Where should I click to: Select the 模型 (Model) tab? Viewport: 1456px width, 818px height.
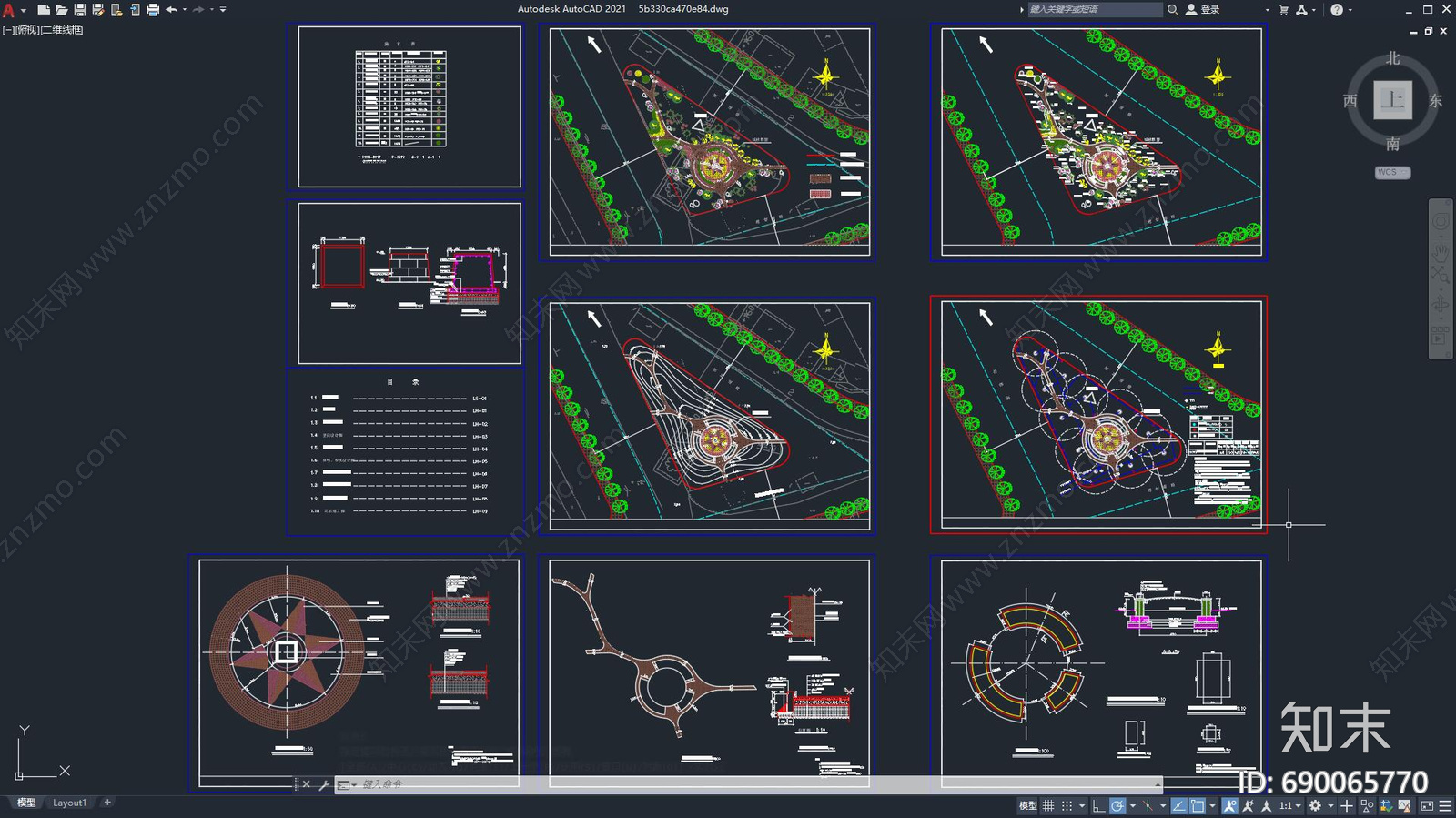pyautogui.click(x=26, y=803)
